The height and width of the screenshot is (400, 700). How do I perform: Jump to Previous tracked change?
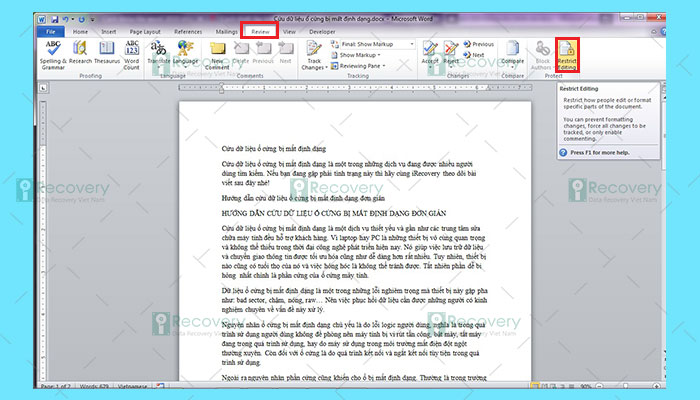point(479,44)
